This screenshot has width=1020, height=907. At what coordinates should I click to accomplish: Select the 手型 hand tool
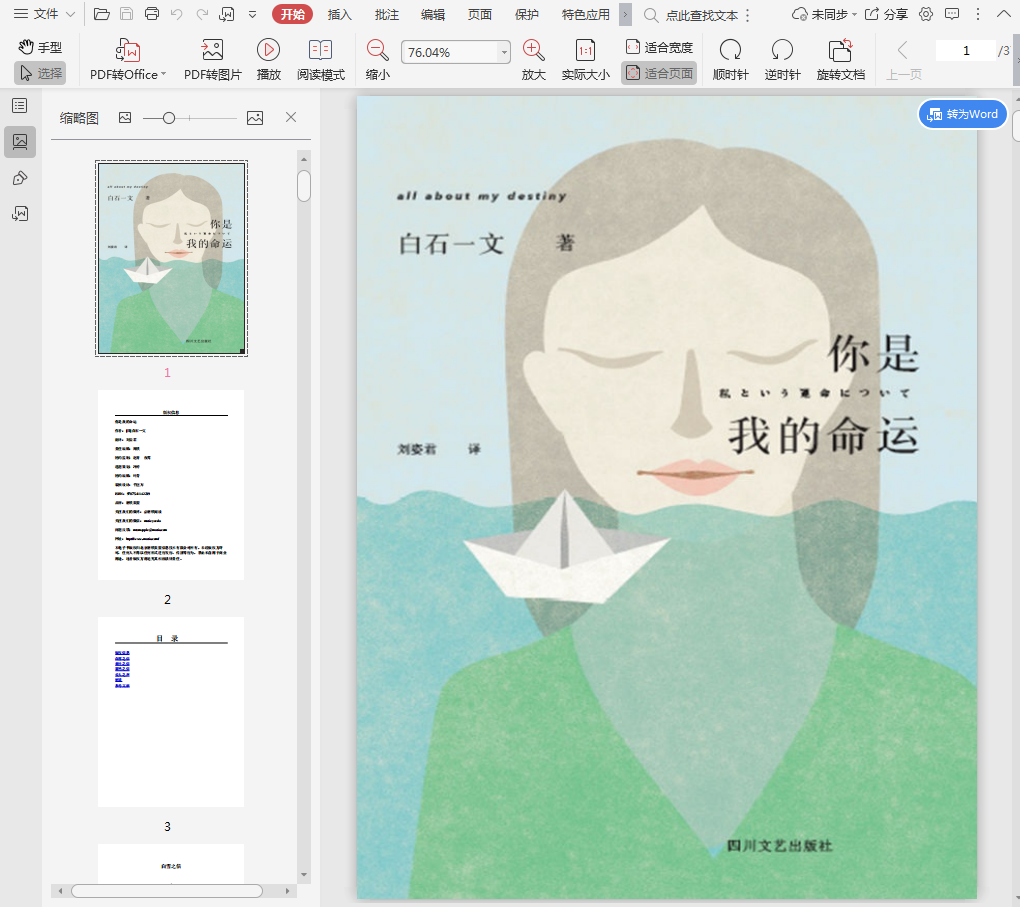(x=40, y=47)
